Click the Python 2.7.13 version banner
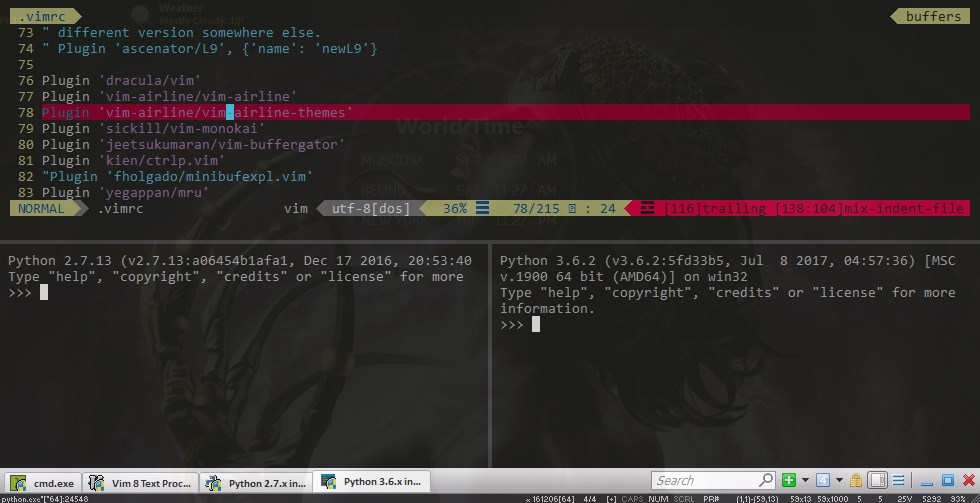Screen dimensions: 980x503 click(239, 261)
